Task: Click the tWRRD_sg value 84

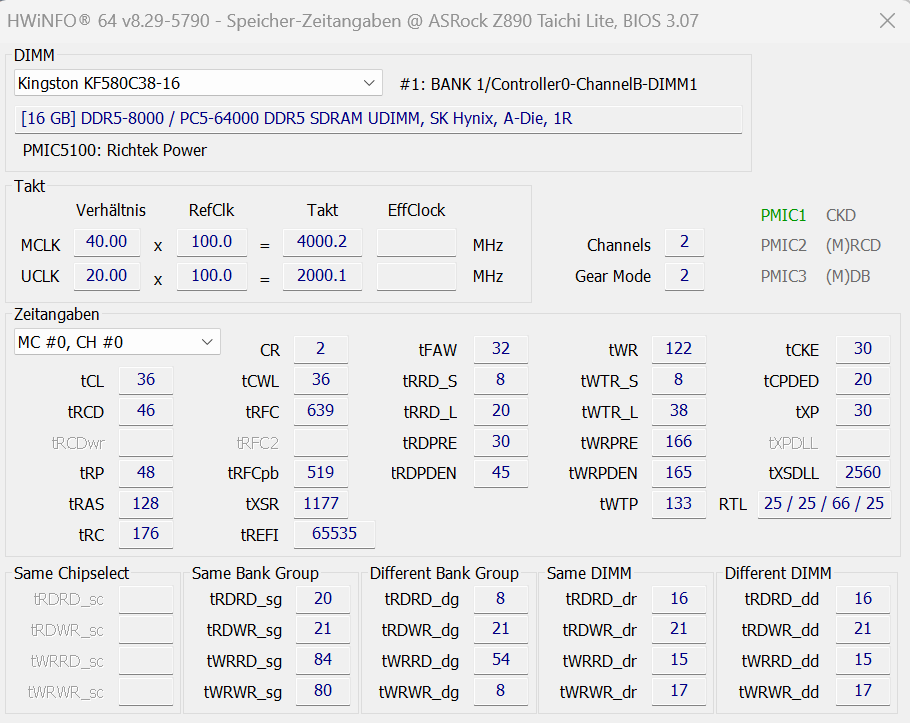Action: [323, 660]
